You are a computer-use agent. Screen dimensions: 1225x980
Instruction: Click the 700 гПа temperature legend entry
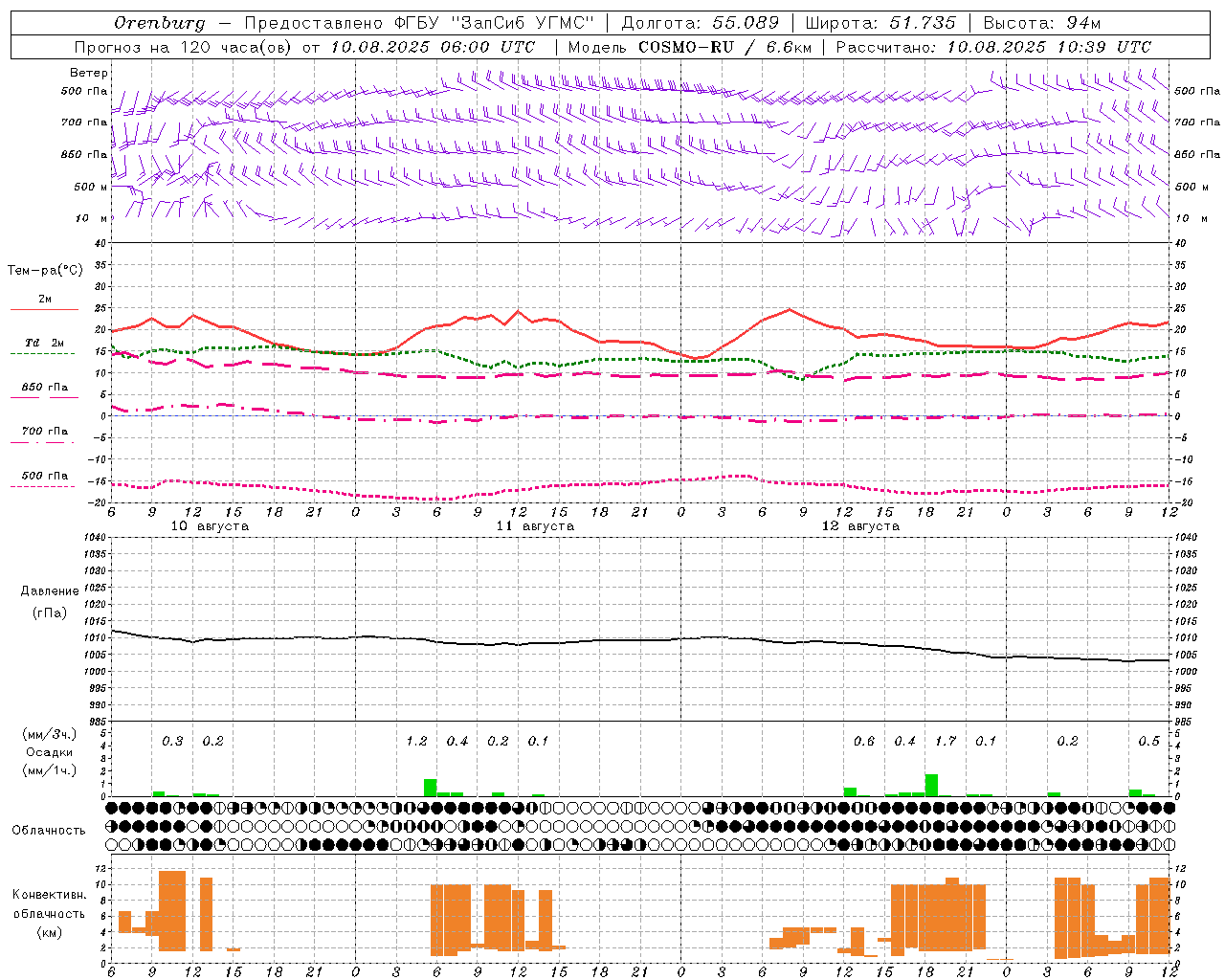(x=44, y=432)
